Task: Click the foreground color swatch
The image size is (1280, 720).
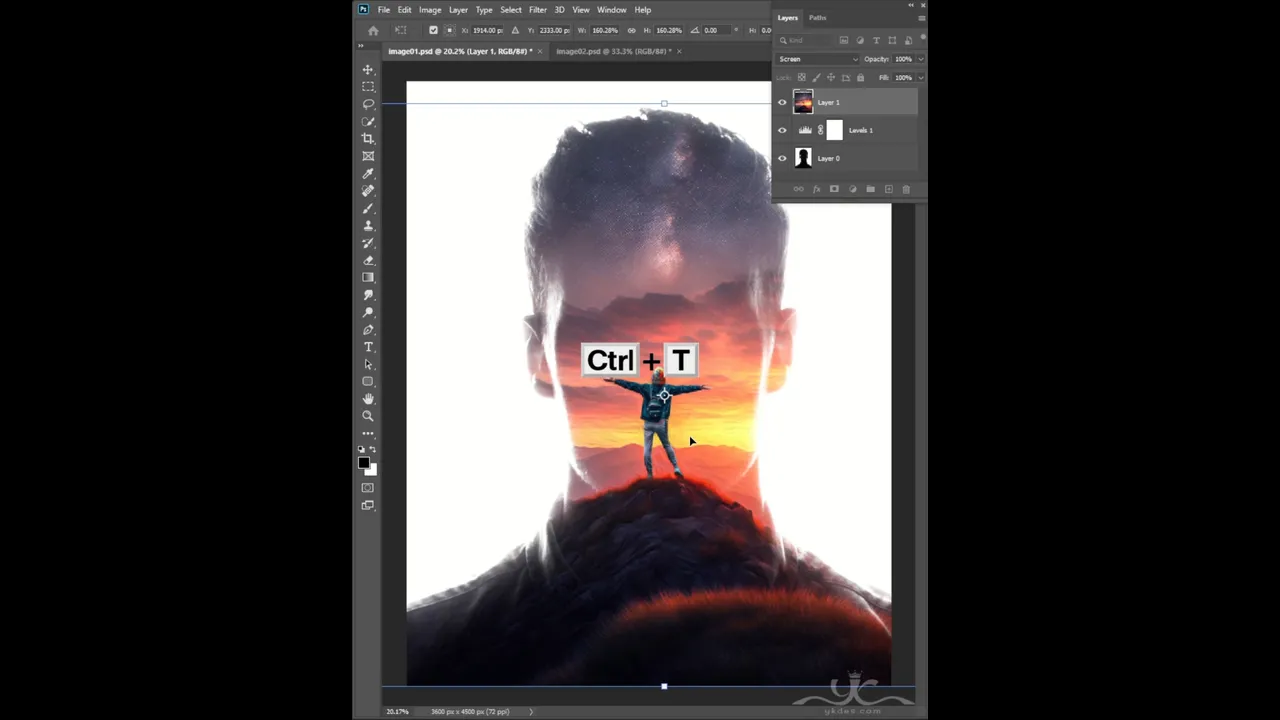Action: click(364, 462)
